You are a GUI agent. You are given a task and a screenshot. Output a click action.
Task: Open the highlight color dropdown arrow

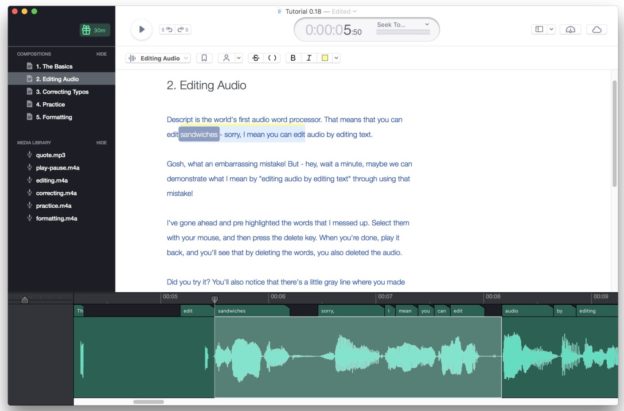[337, 58]
